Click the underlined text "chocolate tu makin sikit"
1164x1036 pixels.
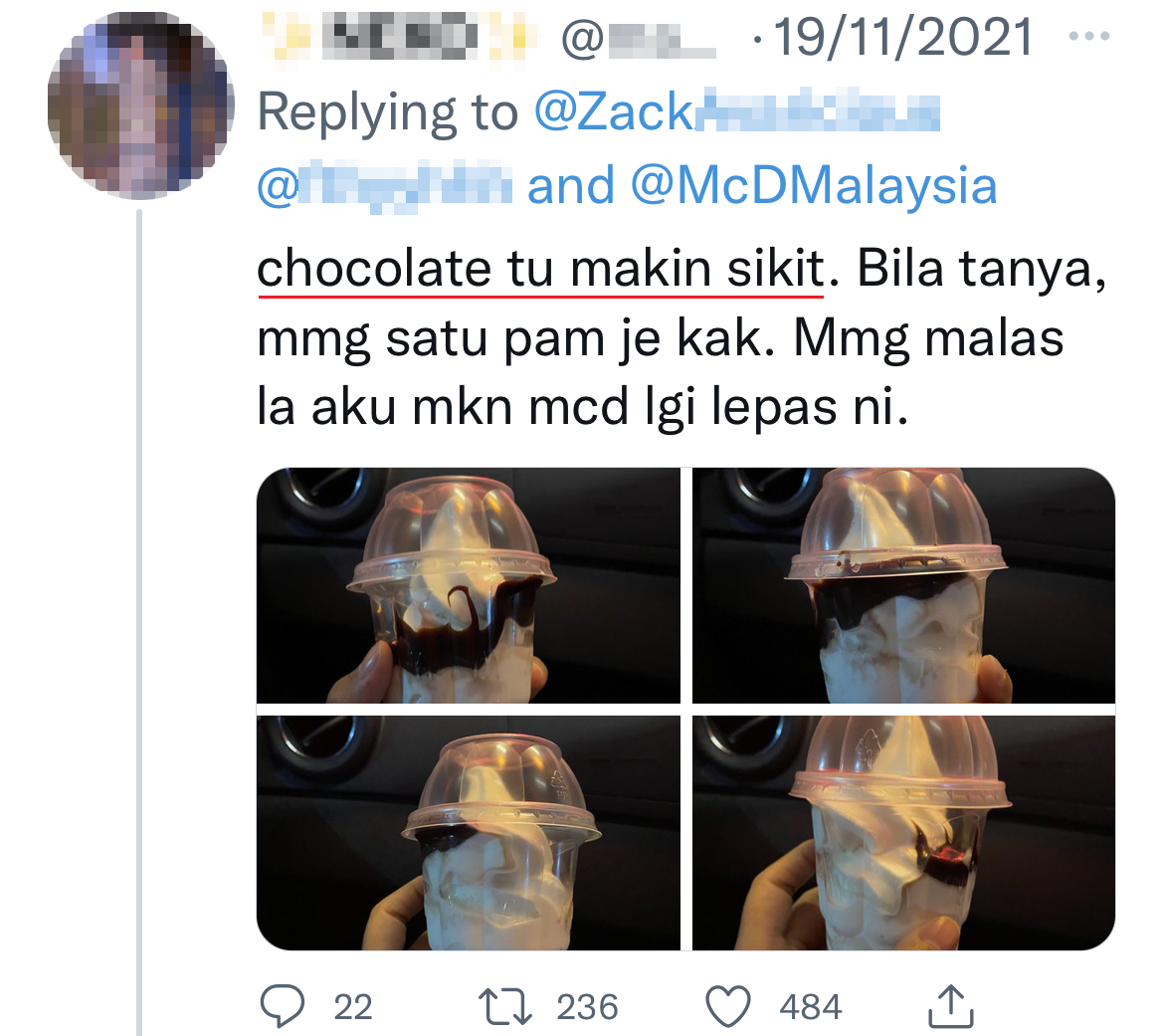[x=540, y=270]
